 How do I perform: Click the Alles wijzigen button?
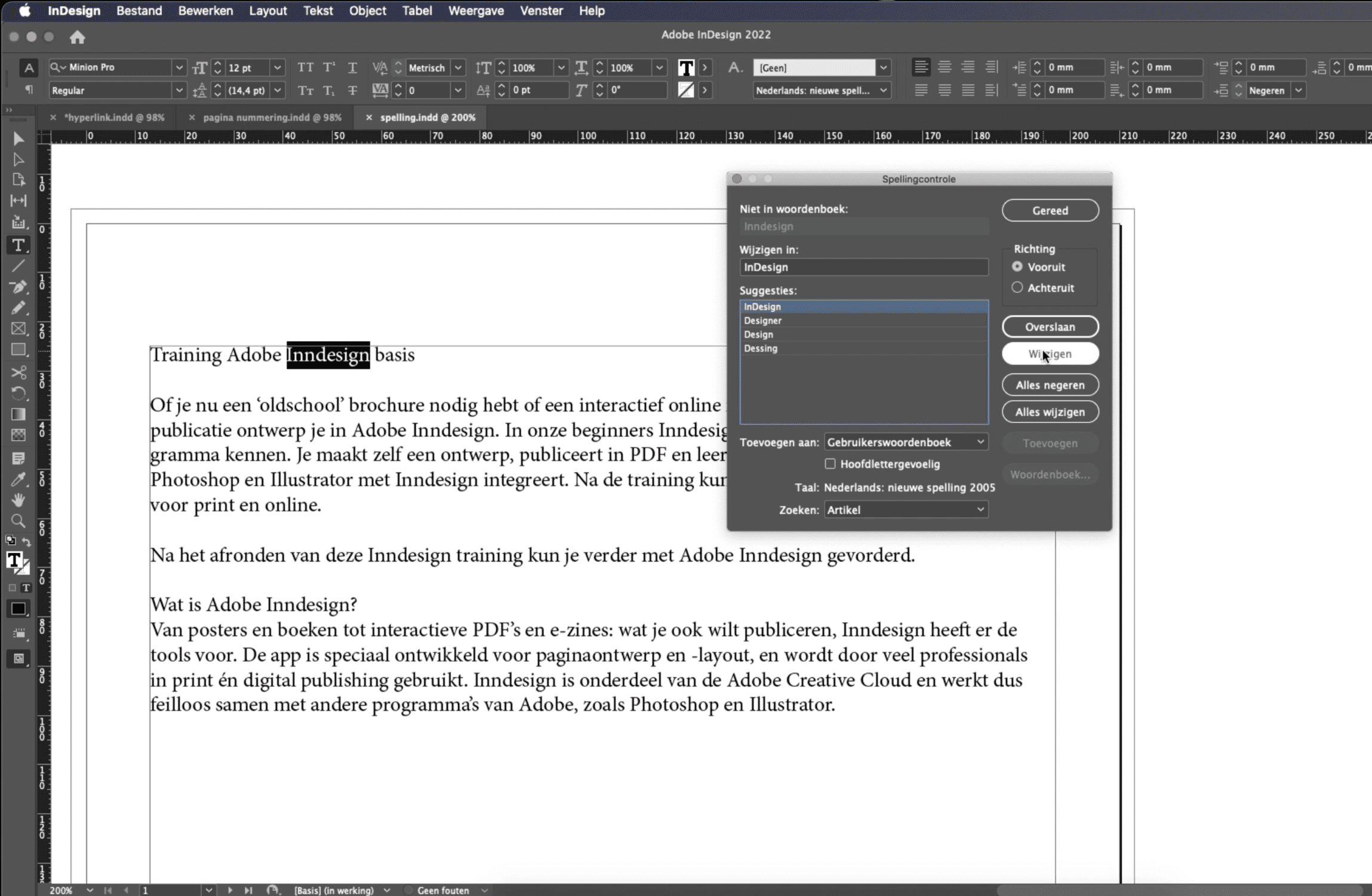point(1050,412)
